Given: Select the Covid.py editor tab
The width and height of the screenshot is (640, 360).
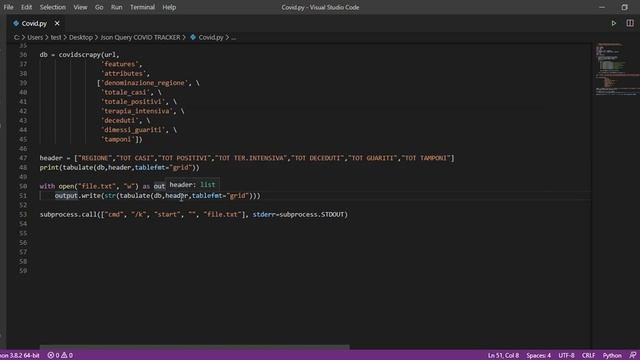Looking at the screenshot, I should coord(34,24).
